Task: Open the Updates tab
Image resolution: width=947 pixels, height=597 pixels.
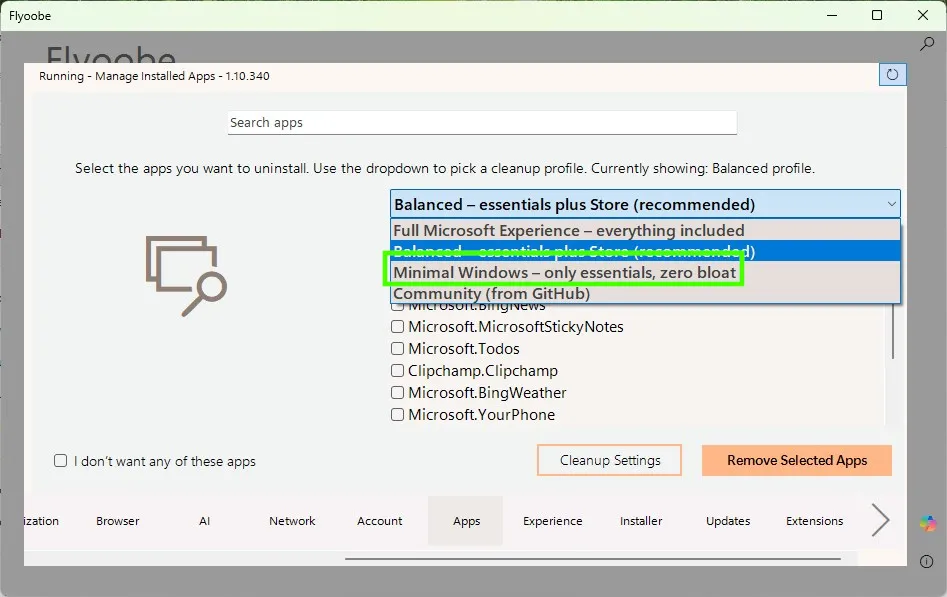Action: 728,521
